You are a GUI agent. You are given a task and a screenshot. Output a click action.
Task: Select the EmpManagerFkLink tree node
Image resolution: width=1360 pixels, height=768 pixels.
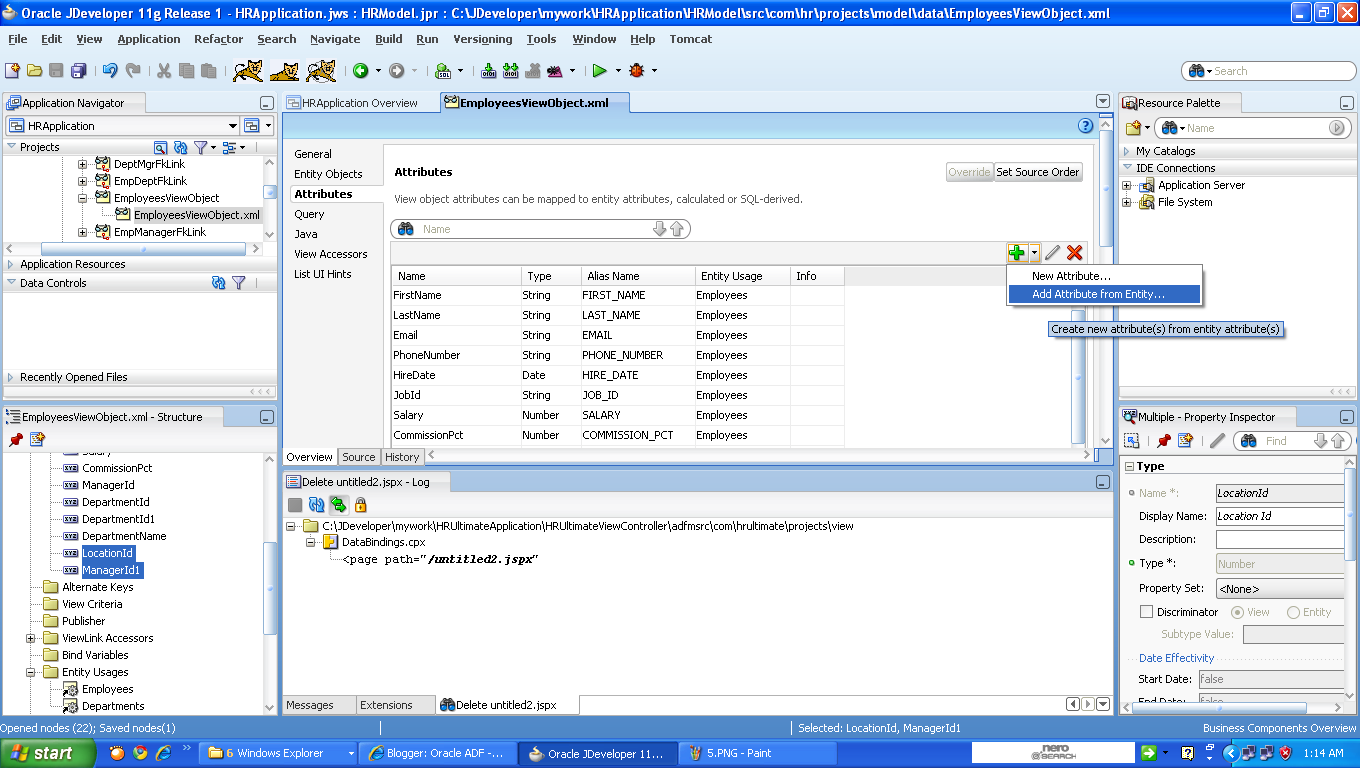tap(160, 232)
